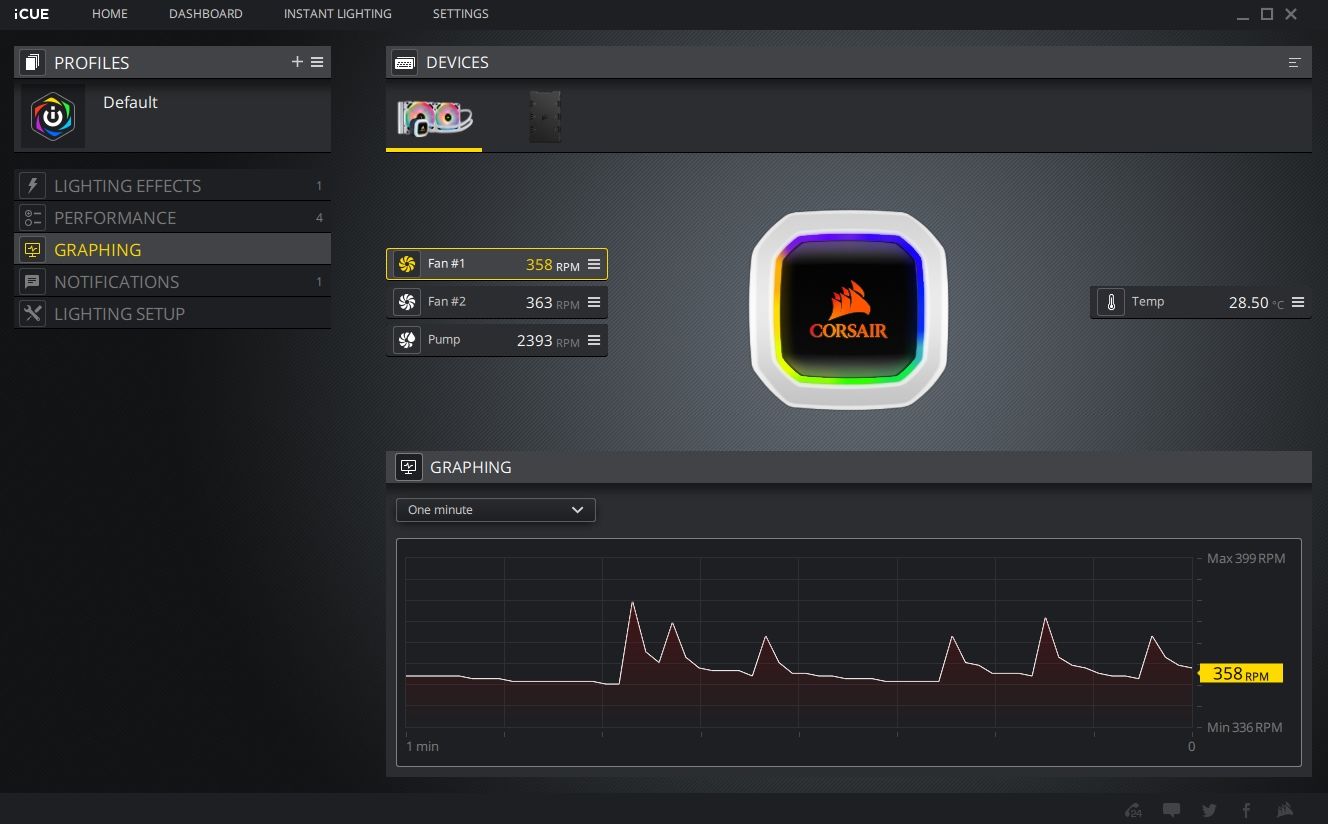This screenshot has height=824, width=1328.
Task: Click the Fan #1 yellow fan icon
Action: click(x=407, y=264)
